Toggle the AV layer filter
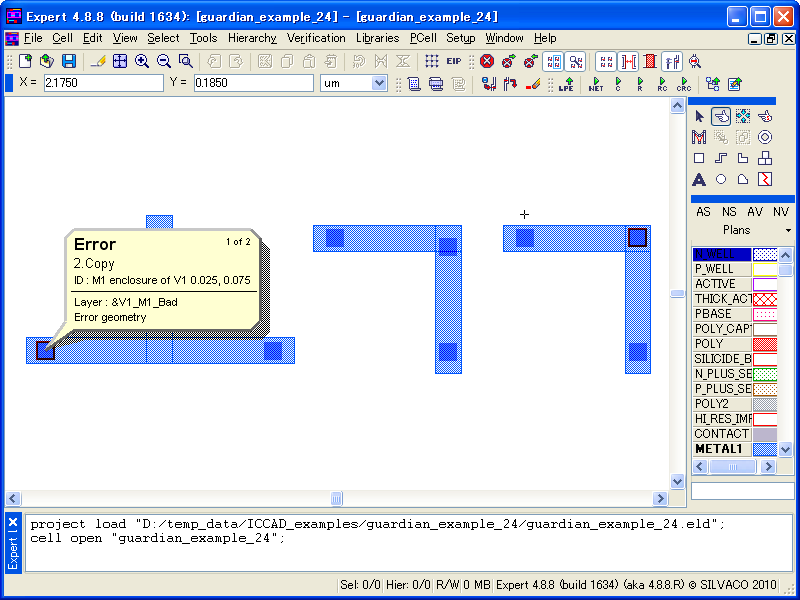 [x=755, y=212]
